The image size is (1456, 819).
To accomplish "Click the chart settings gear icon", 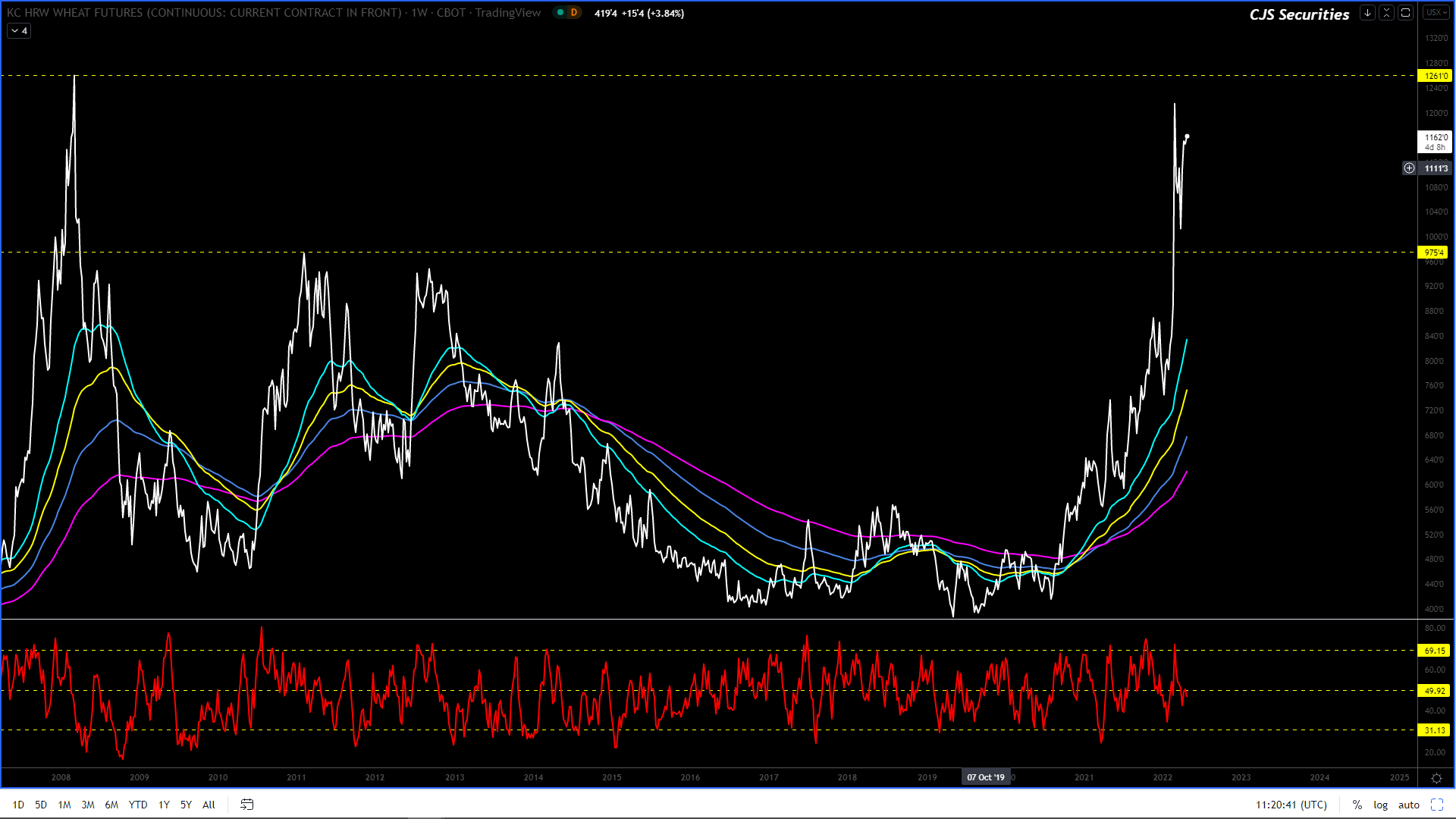I will tap(1436, 778).
